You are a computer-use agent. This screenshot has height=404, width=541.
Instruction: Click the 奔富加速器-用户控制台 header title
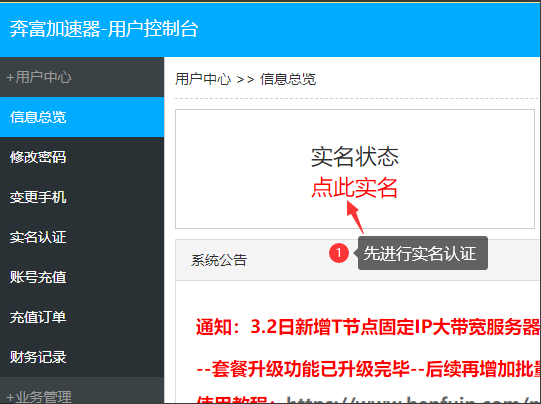104,28
